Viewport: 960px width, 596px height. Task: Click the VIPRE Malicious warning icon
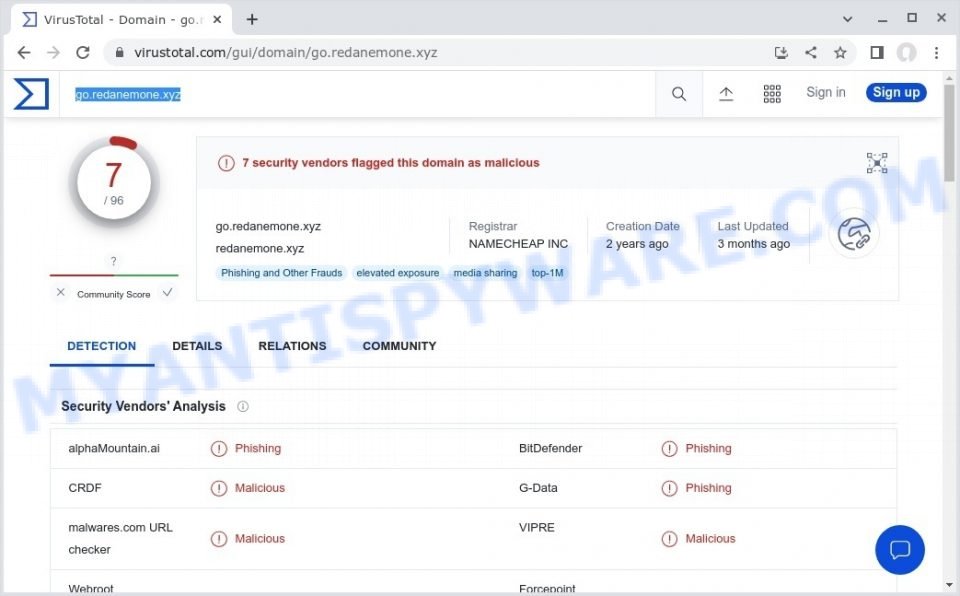[669, 539]
